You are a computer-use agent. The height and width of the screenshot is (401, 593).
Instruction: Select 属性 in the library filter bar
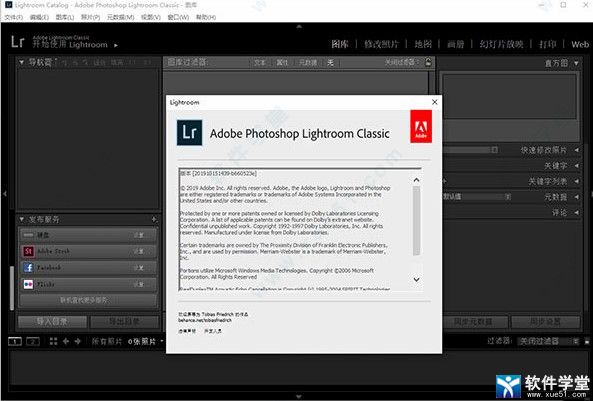point(282,62)
